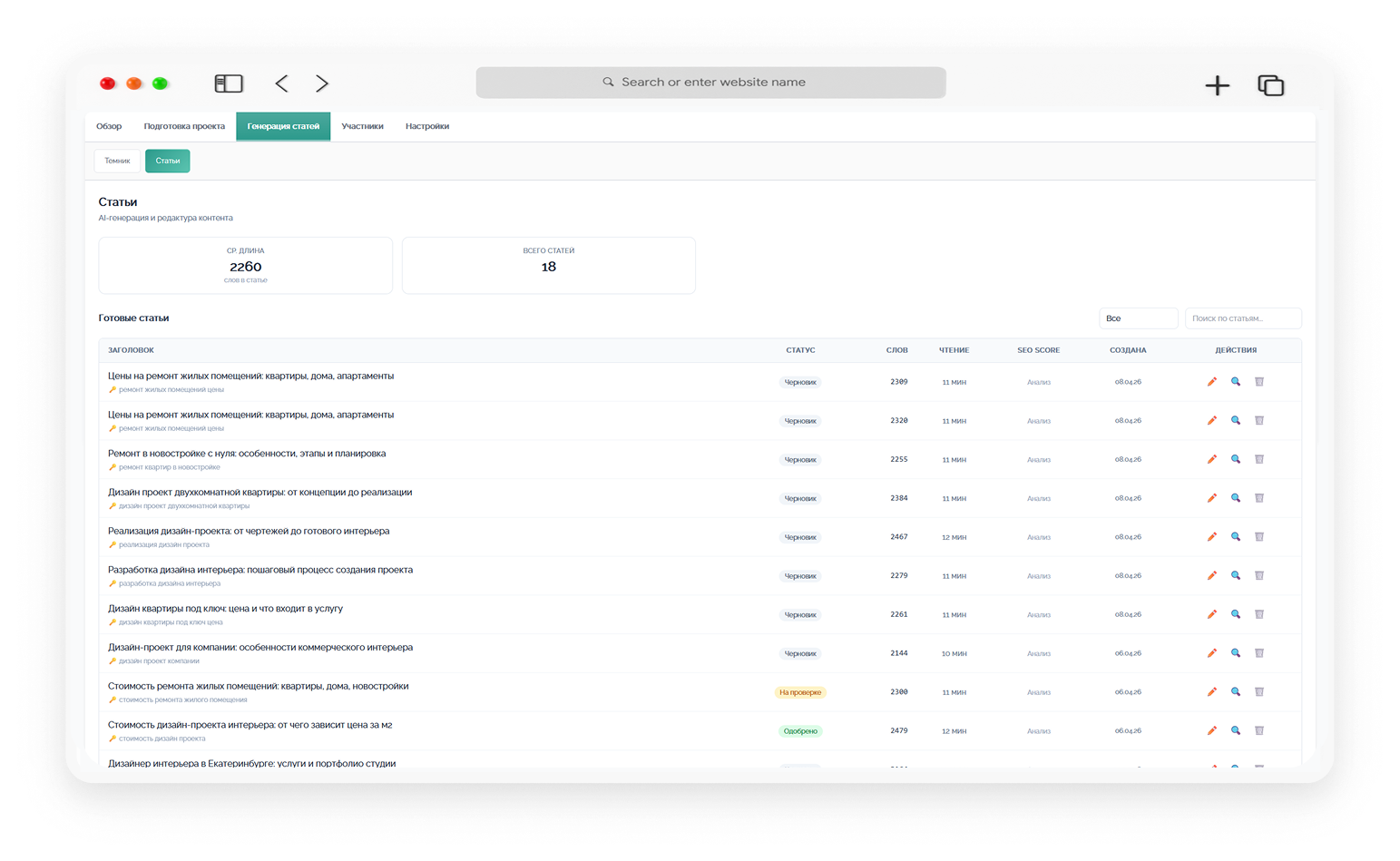
Task: Edit the article with 2309 words
Action: (x=1211, y=382)
